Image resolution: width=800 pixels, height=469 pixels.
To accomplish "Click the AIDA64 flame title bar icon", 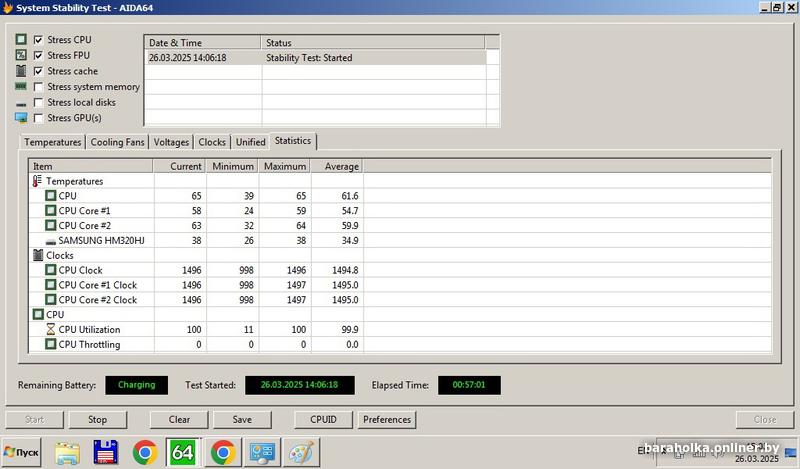I will tap(7, 7).
